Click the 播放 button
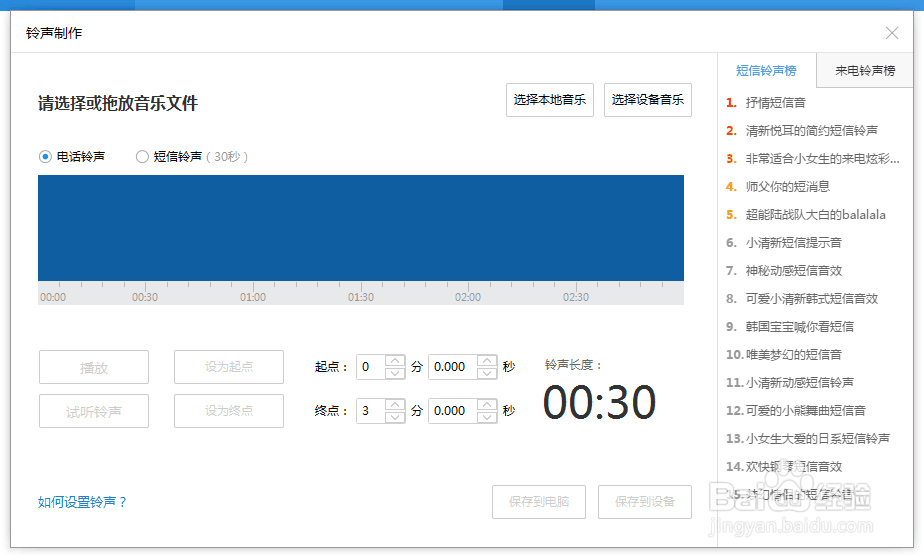The image size is (924, 558). [x=94, y=367]
